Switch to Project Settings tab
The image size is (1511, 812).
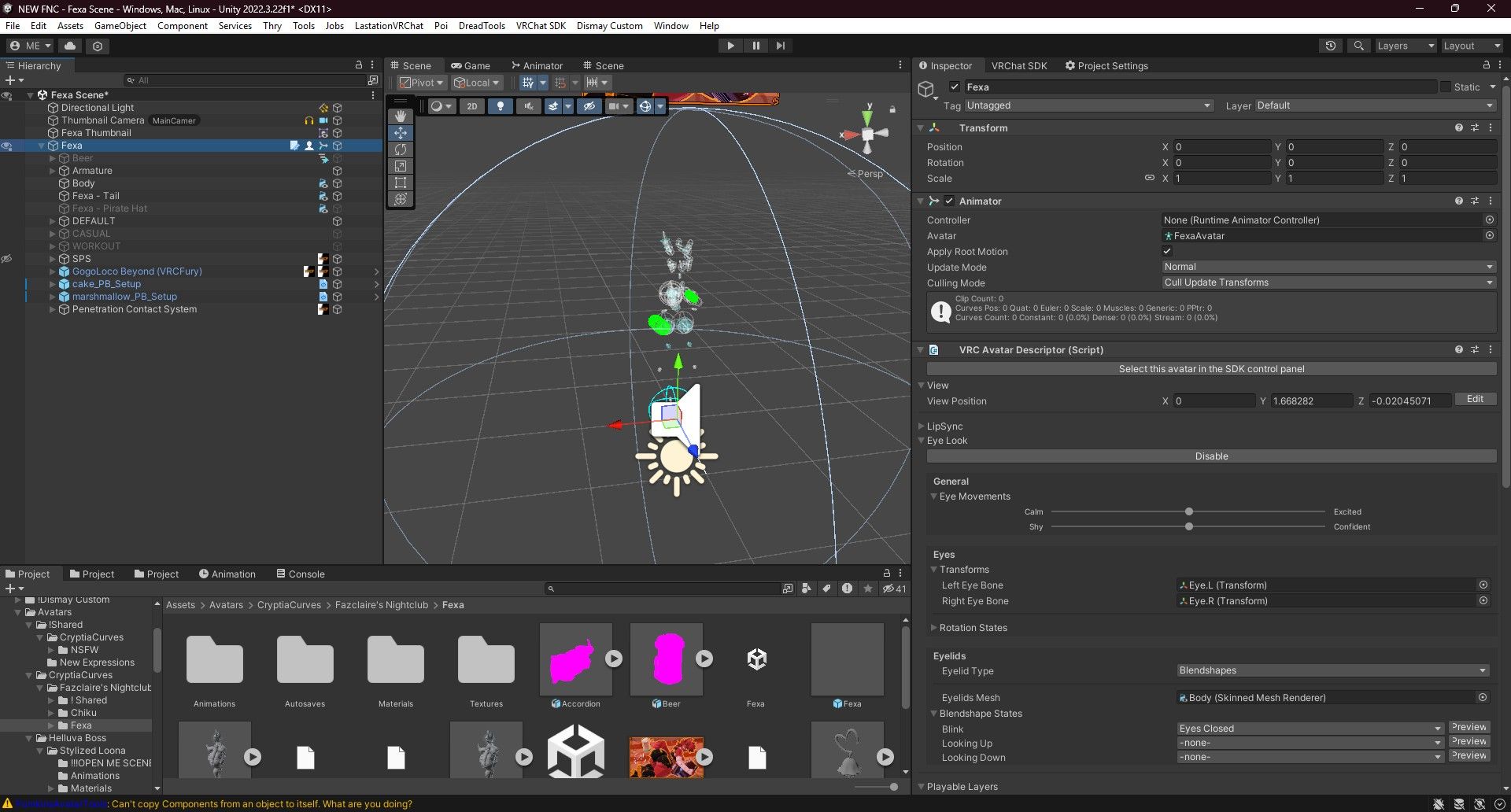tap(1106, 65)
